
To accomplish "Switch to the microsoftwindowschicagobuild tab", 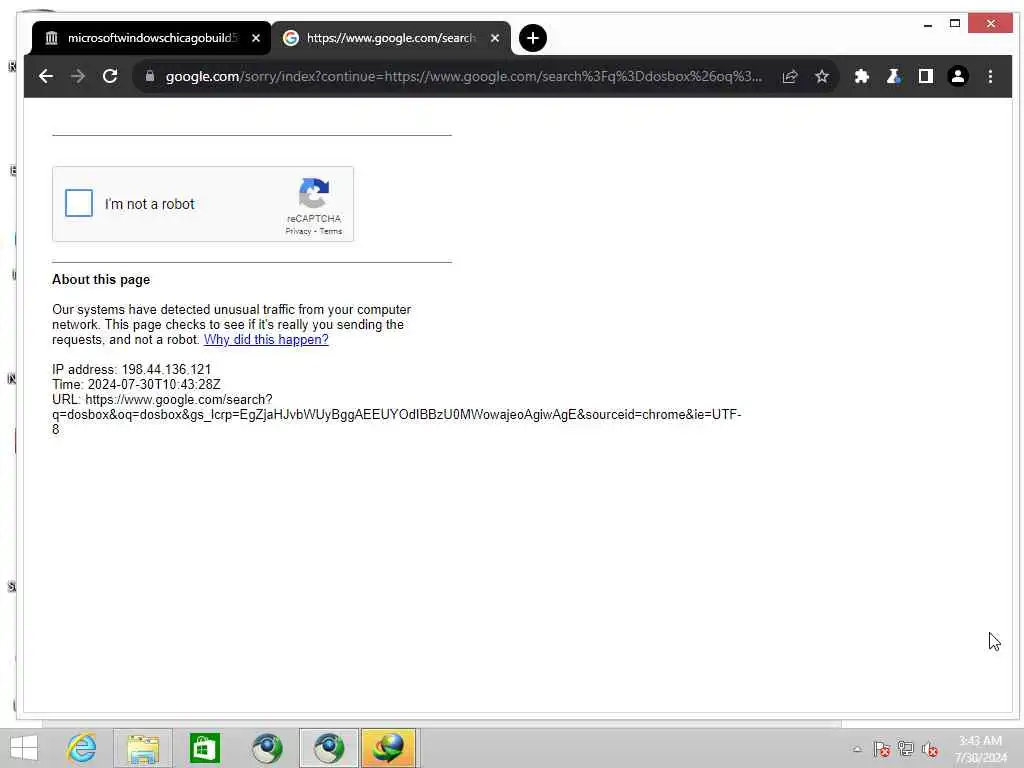I will pos(150,38).
